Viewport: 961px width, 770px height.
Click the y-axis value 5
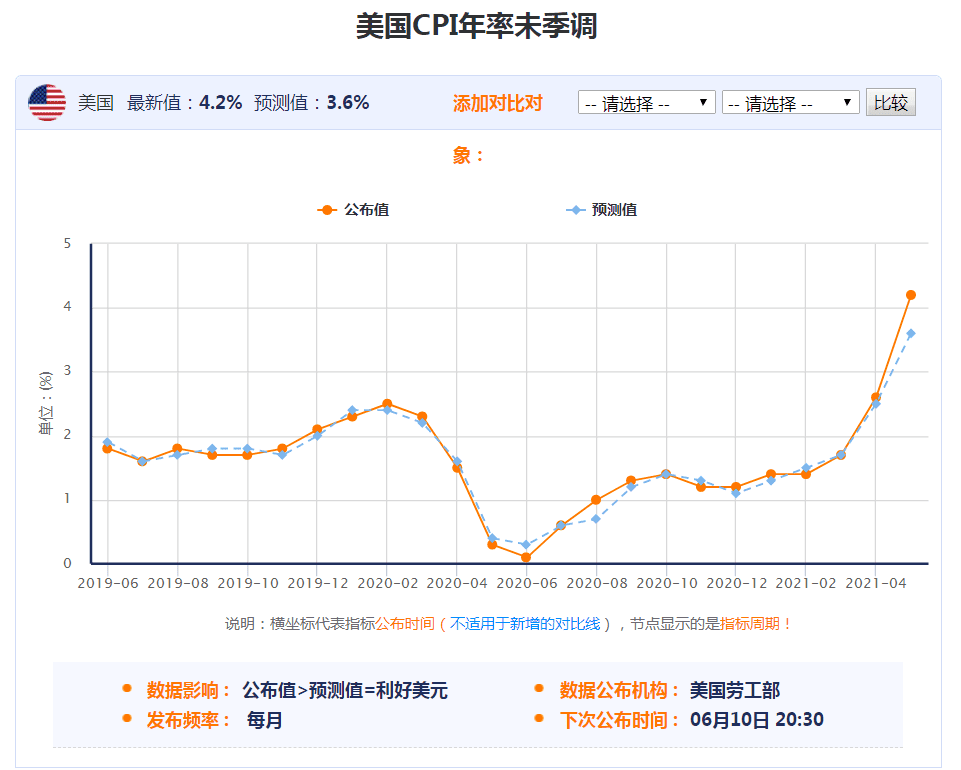click(x=67, y=243)
